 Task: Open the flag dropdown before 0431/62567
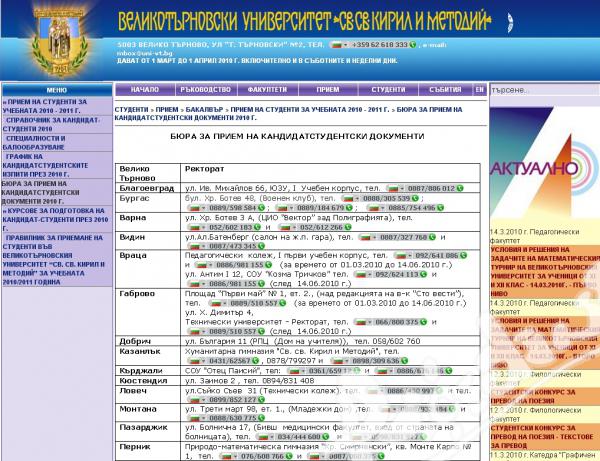coord(197,361)
